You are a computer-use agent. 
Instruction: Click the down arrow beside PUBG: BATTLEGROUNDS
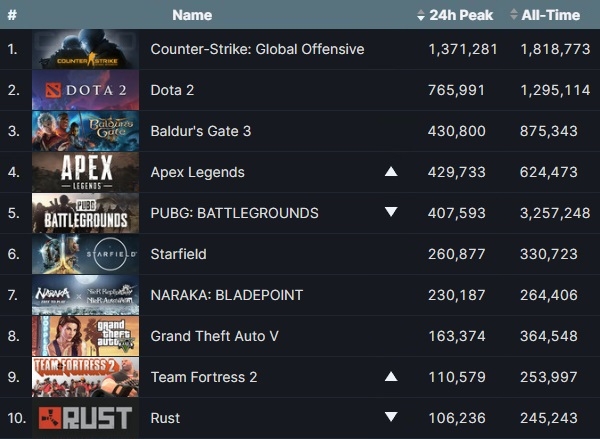(391, 212)
